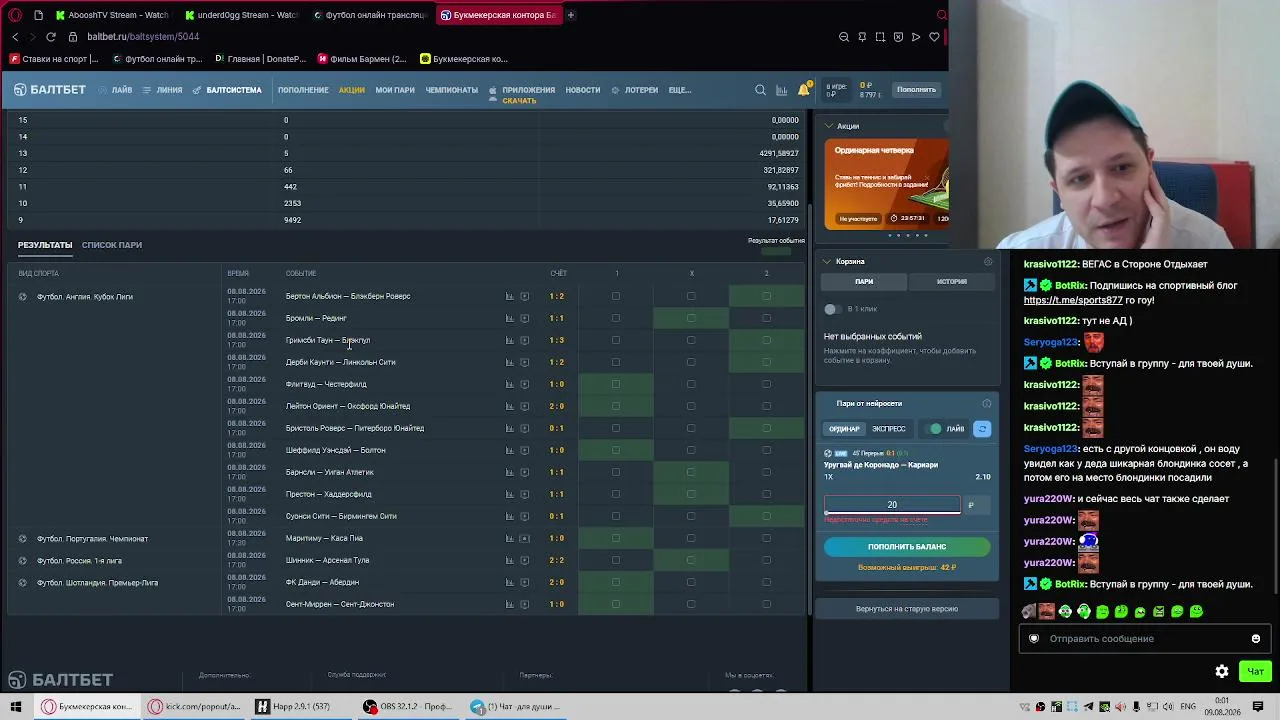Go back in the browser
This screenshot has height=720, width=1280.
tap(15, 37)
